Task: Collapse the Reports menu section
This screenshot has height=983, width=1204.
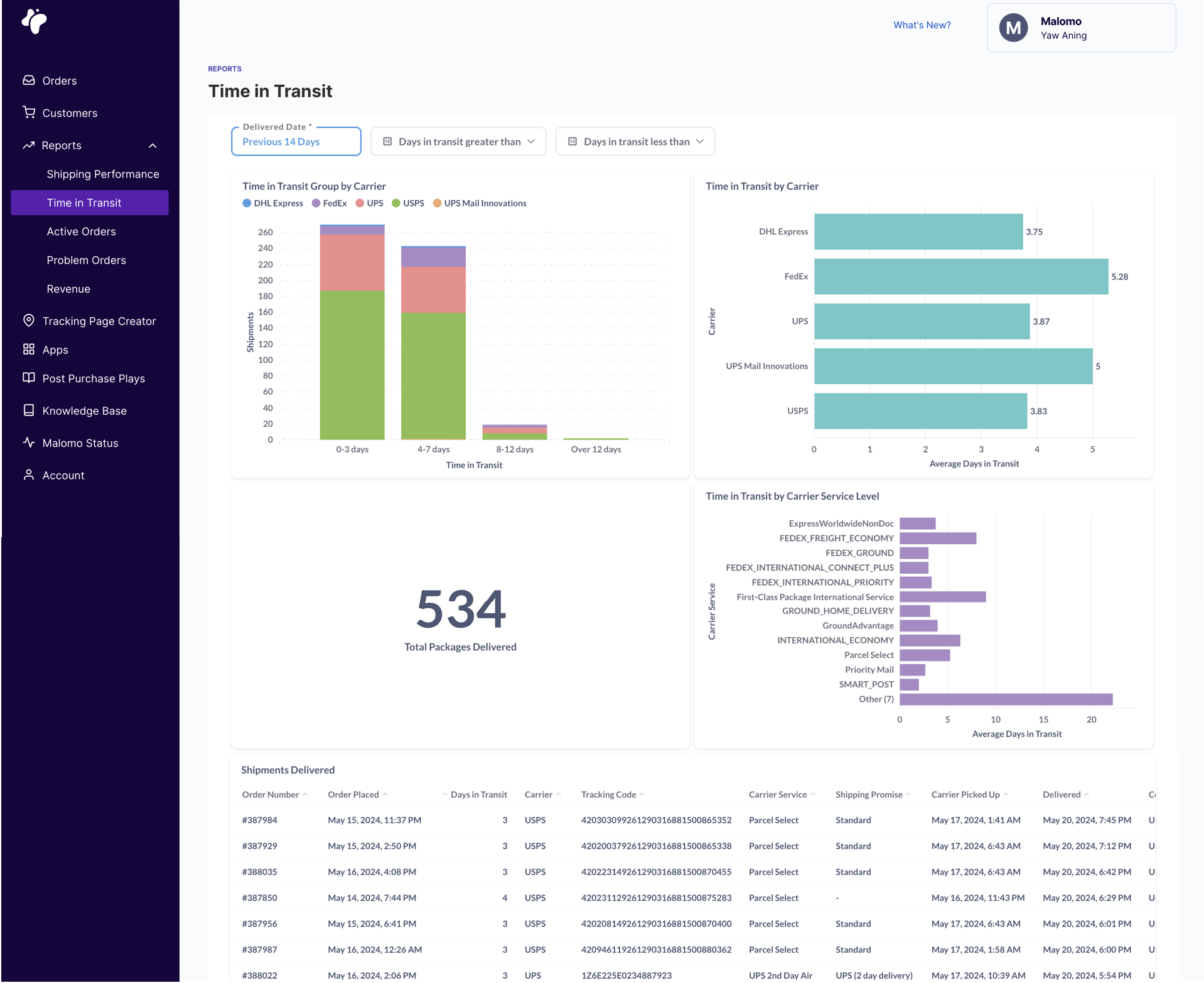Action: click(153, 146)
